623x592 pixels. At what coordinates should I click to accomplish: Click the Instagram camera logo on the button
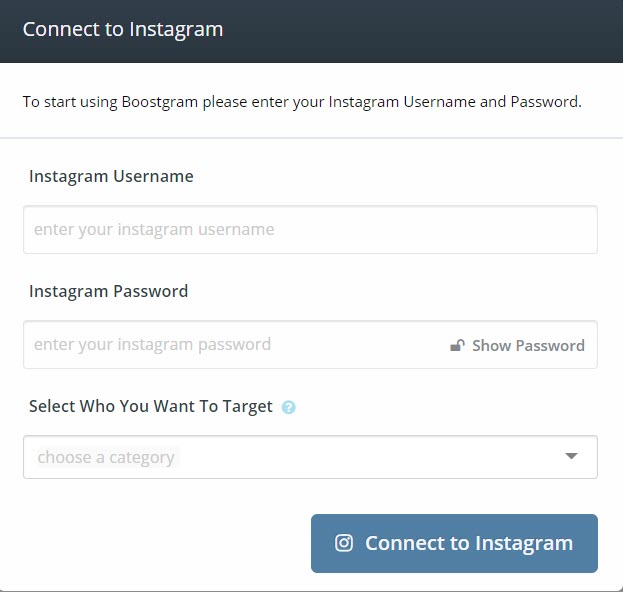pos(344,543)
